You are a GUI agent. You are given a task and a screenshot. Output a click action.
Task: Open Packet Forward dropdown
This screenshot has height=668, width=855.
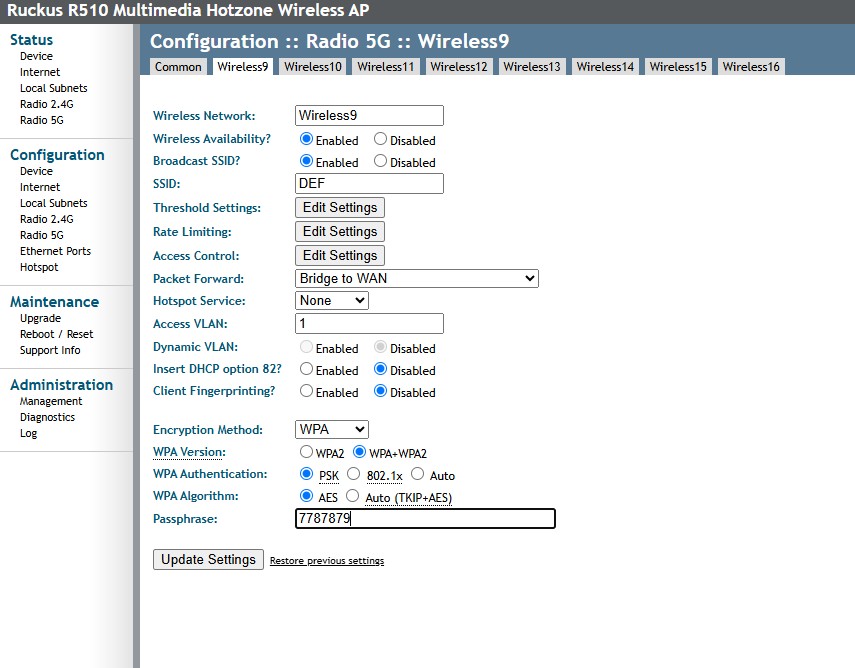(x=417, y=279)
